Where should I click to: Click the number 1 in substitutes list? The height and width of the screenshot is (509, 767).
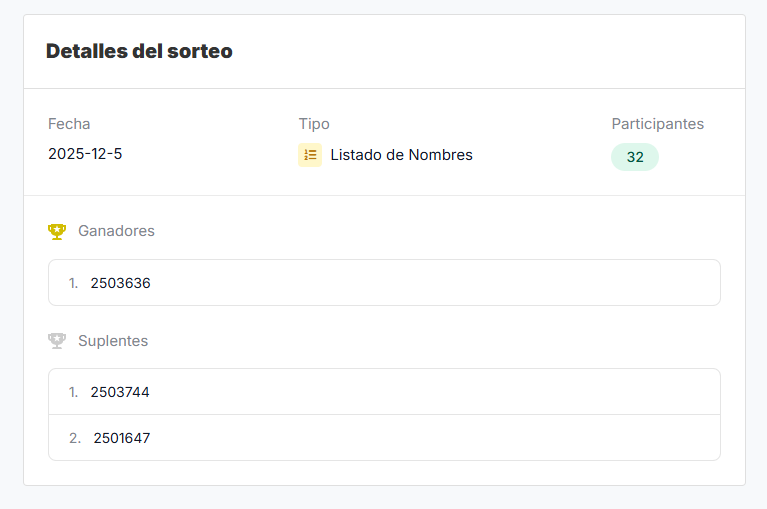coord(73,392)
